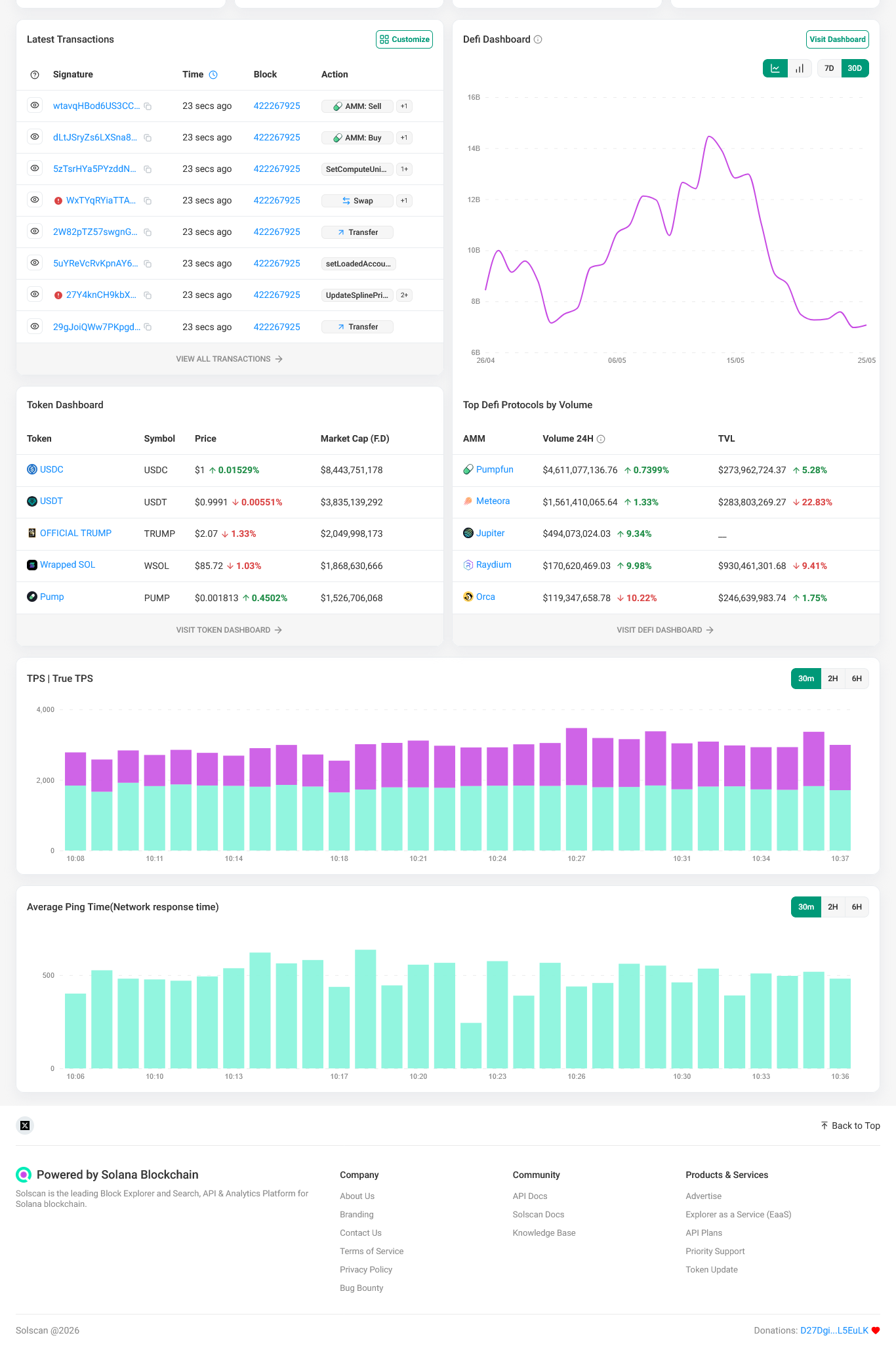
Task: Jump Back to Top
Action: pos(850,1125)
